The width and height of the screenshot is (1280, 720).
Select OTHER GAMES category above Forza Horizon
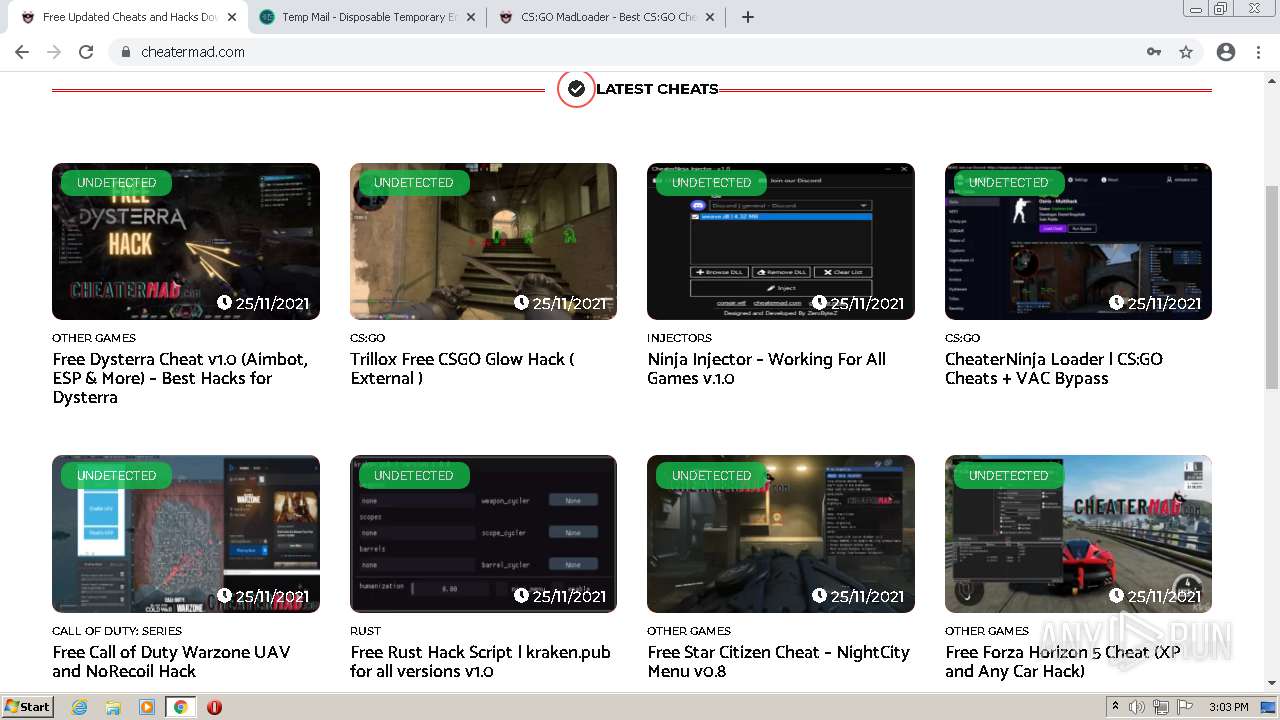986,631
